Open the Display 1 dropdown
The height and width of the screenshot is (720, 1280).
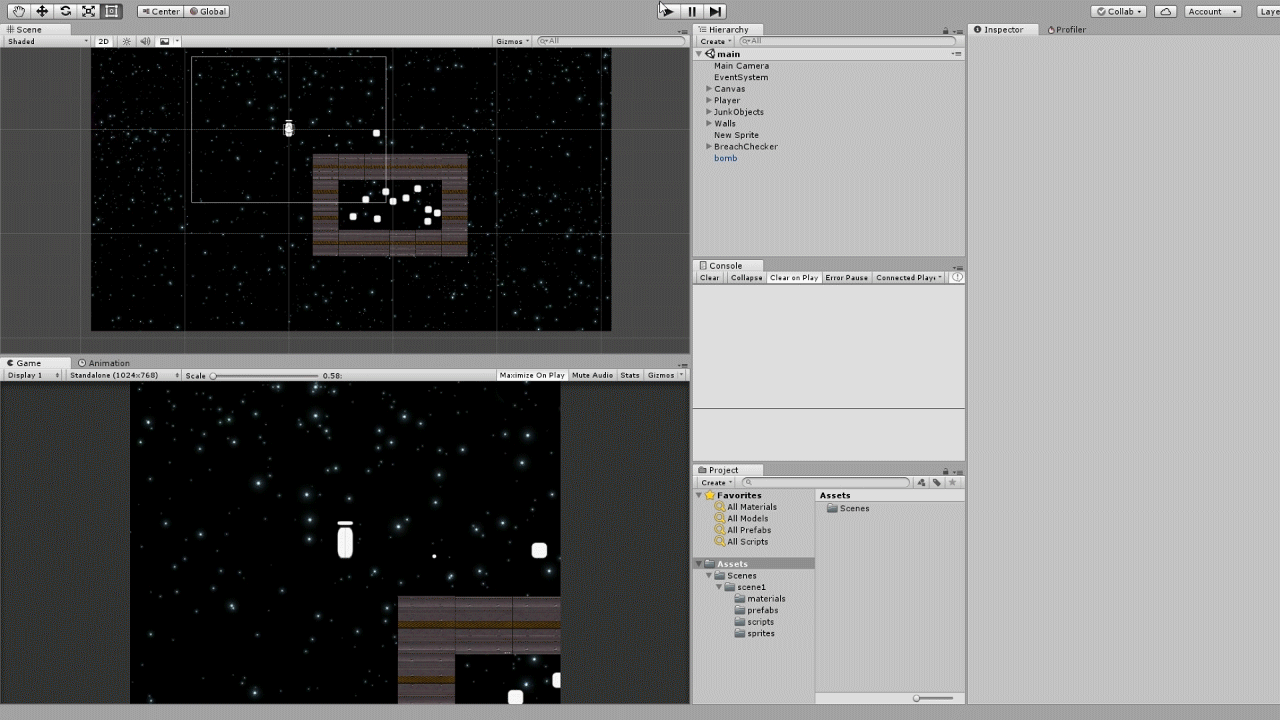point(33,375)
